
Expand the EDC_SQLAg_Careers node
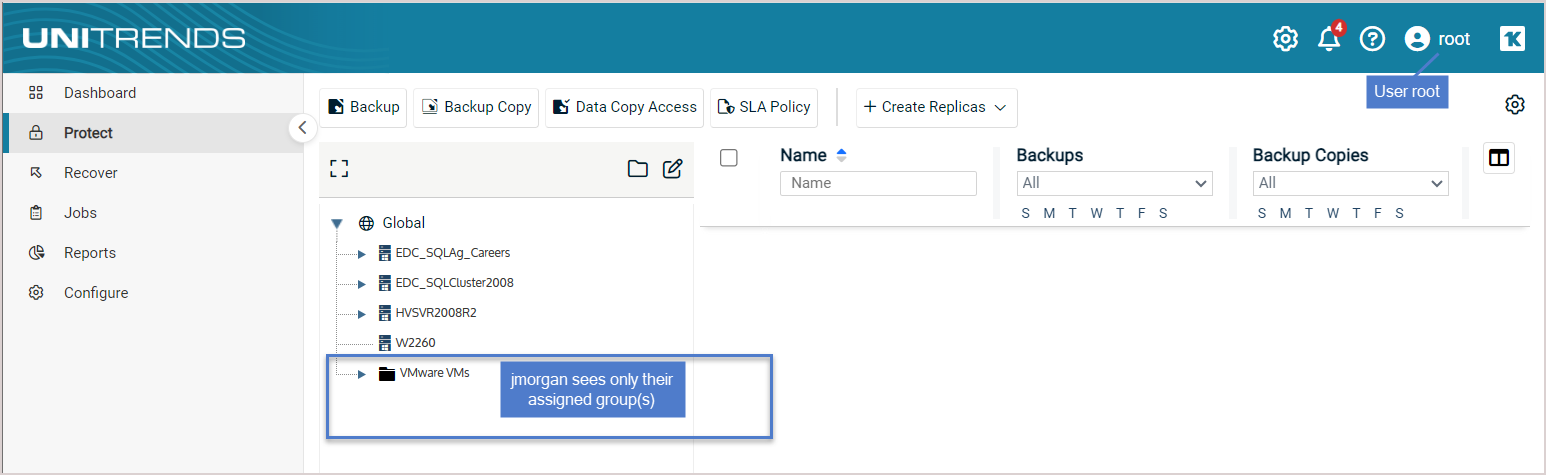coord(362,254)
